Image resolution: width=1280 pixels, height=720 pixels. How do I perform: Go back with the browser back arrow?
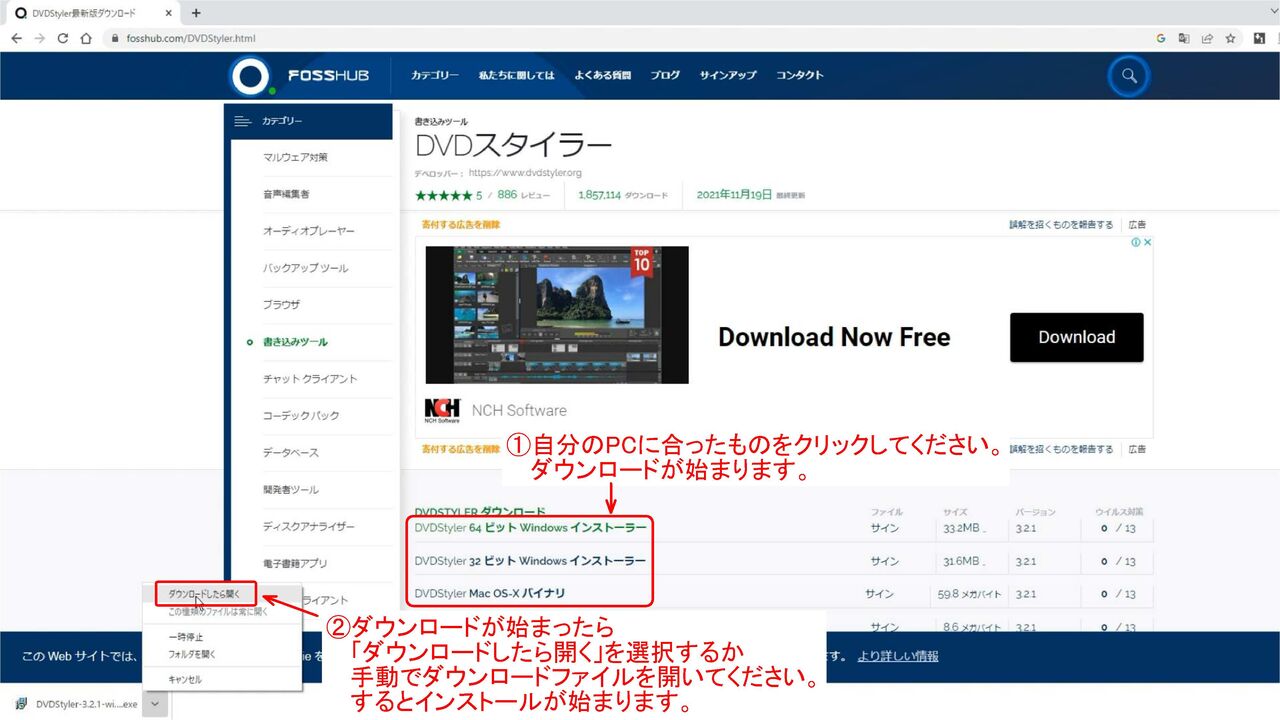16,38
